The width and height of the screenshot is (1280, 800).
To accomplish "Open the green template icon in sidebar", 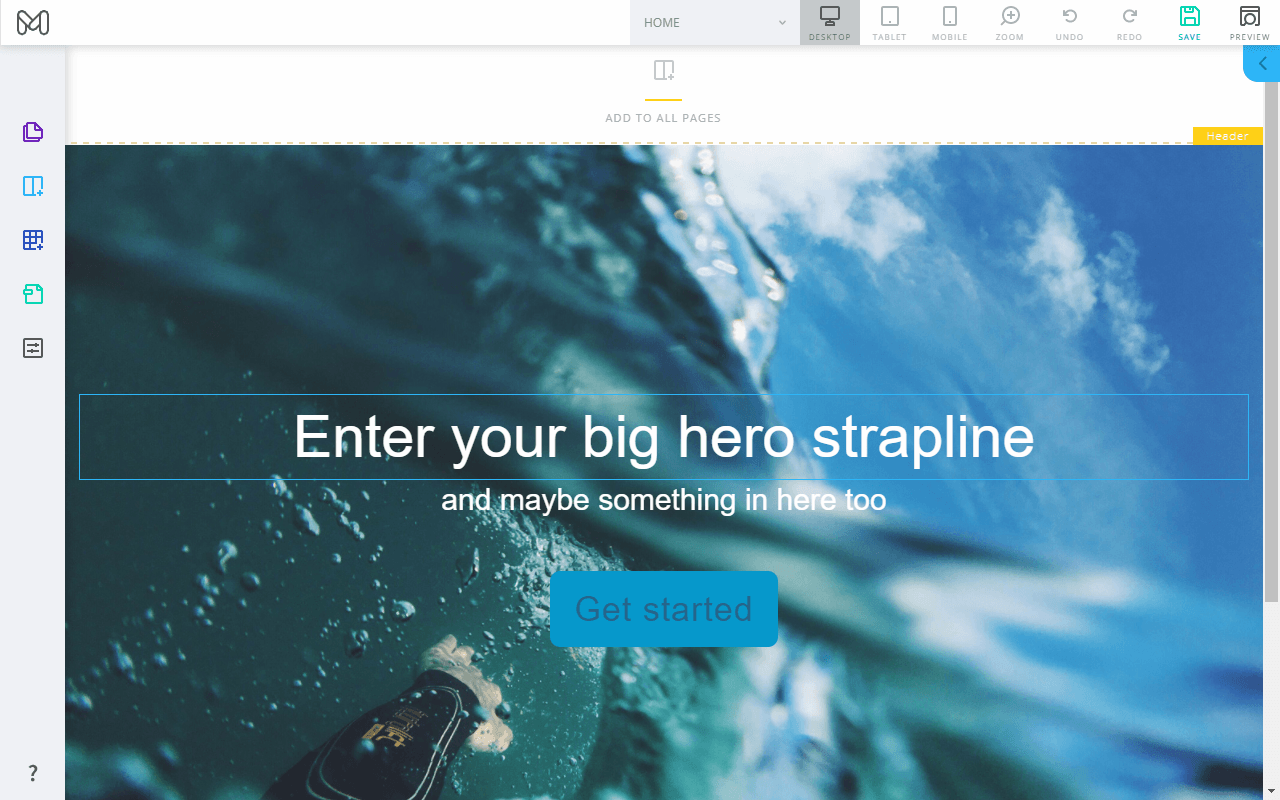I will tap(33, 294).
